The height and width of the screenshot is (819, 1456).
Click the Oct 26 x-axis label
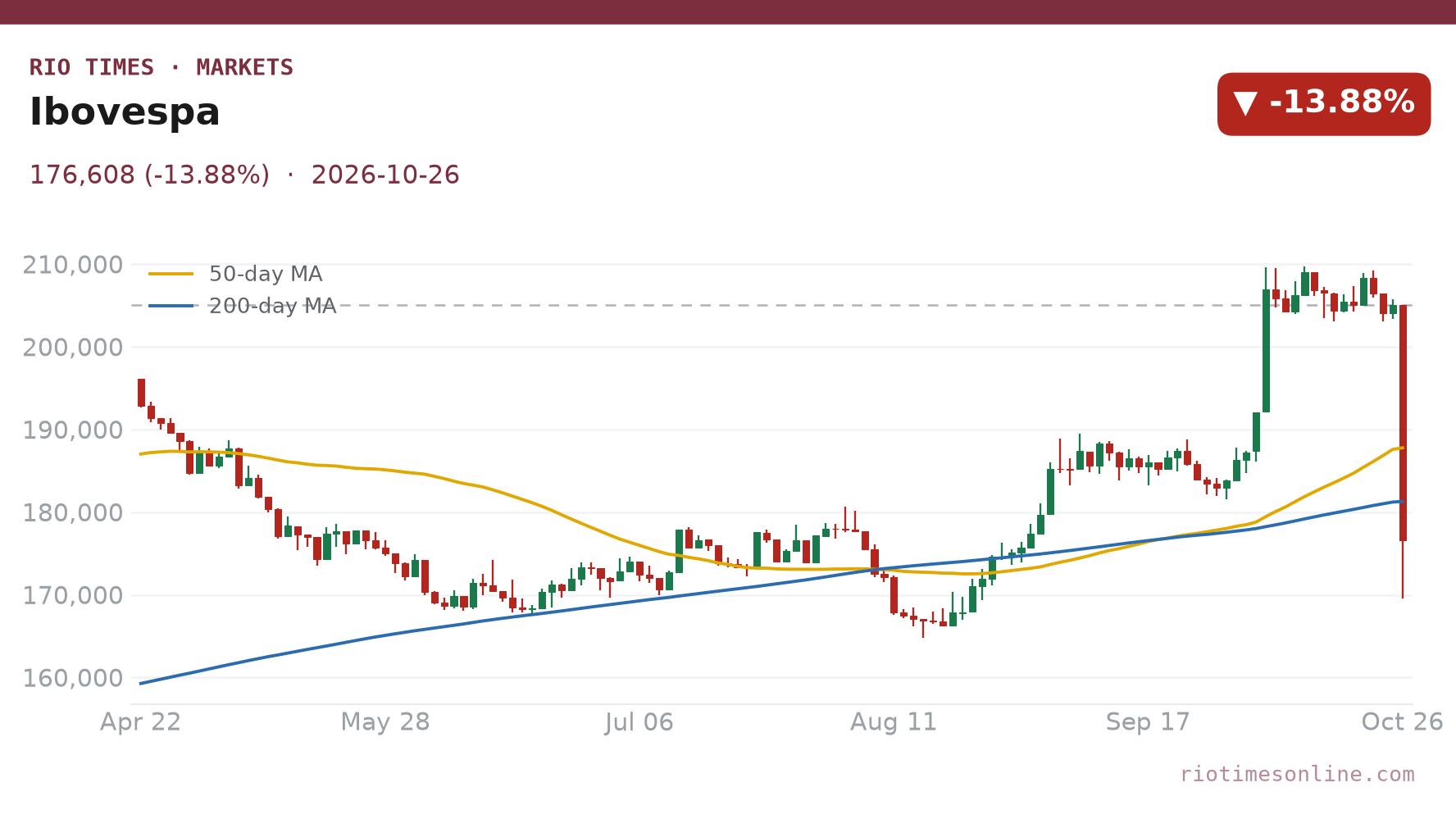pyautogui.click(x=1402, y=722)
